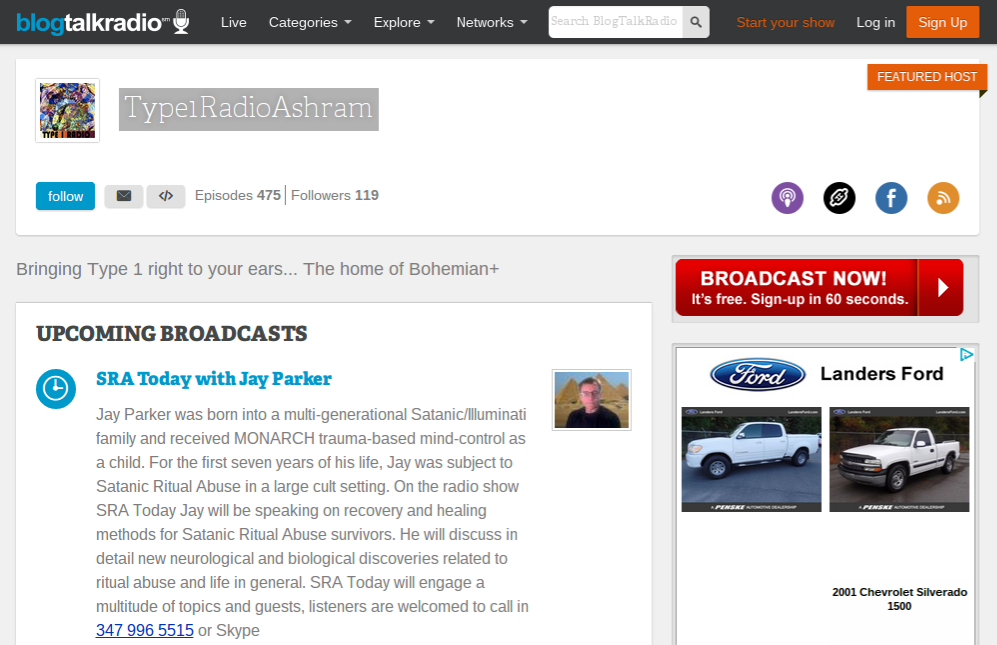Click the Broadcast Now banner
The height and width of the screenshot is (645, 997).
[x=819, y=288]
